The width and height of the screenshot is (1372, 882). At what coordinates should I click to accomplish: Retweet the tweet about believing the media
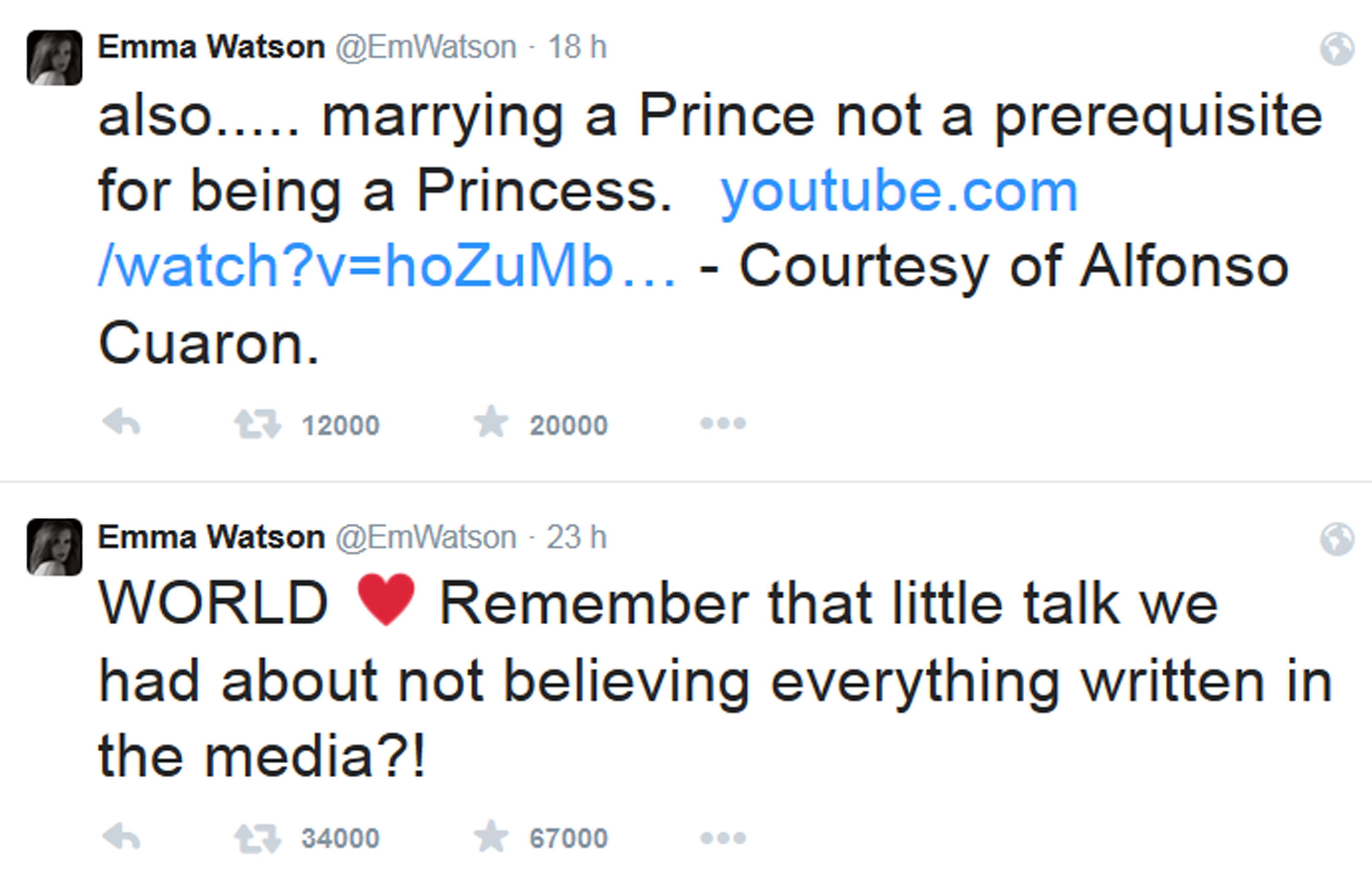257,838
